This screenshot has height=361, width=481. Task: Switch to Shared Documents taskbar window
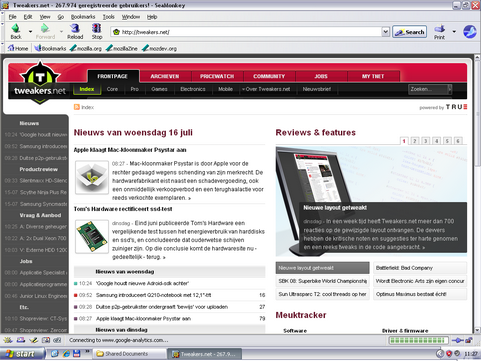pos(128,354)
